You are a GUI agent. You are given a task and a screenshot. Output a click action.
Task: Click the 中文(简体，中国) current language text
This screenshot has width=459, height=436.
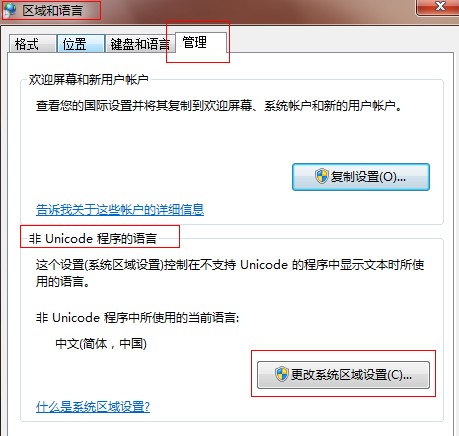click(x=101, y=343)
